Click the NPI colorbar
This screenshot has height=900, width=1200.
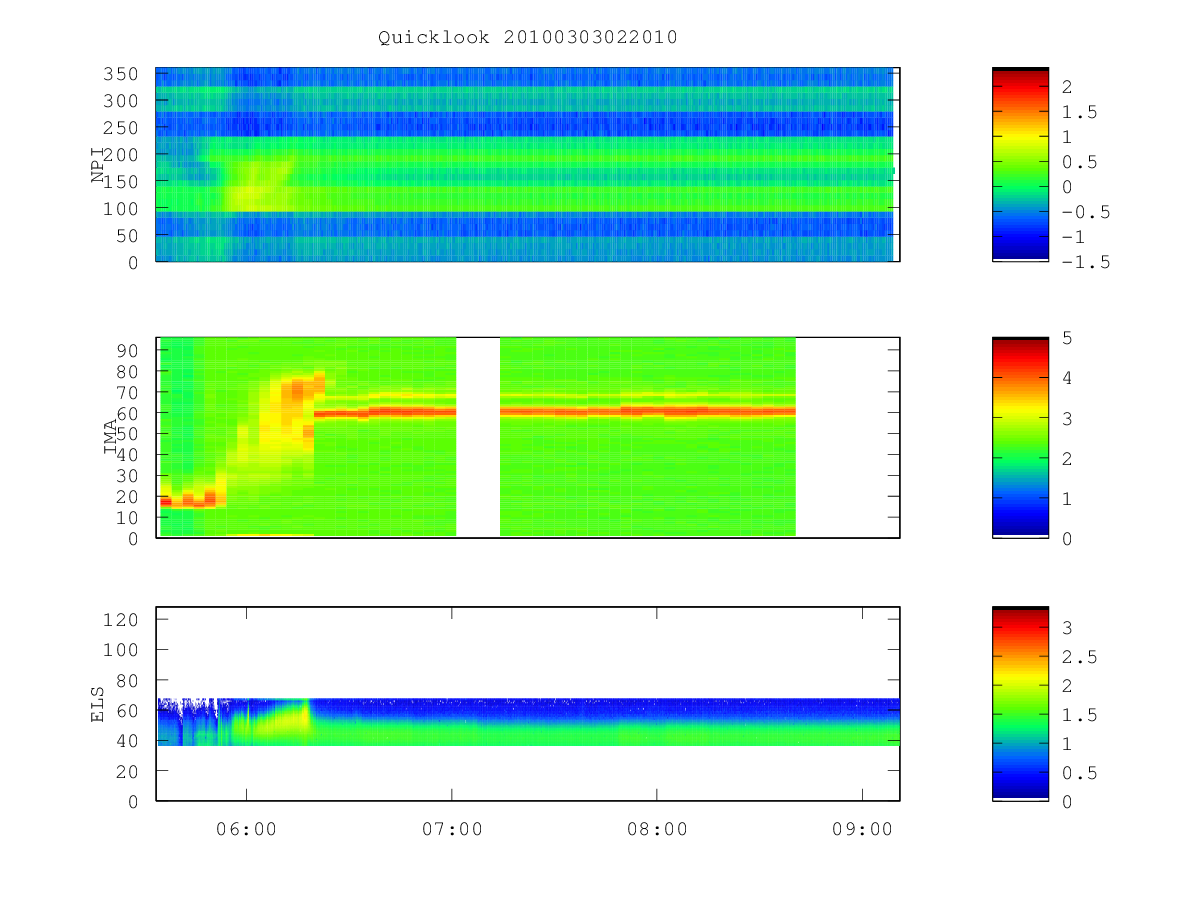click(1020, 165)
